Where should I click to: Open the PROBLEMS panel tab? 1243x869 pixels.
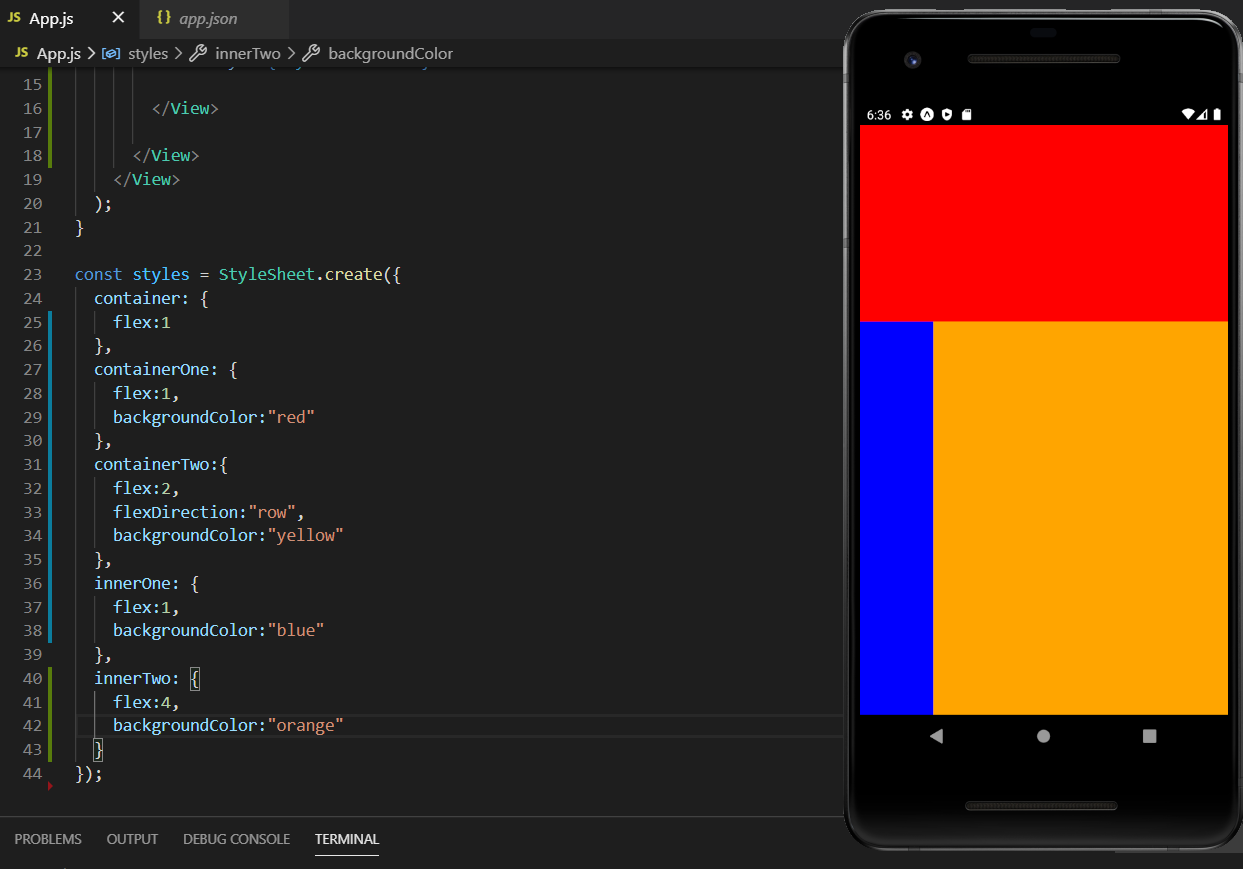[x=48, y=839]
